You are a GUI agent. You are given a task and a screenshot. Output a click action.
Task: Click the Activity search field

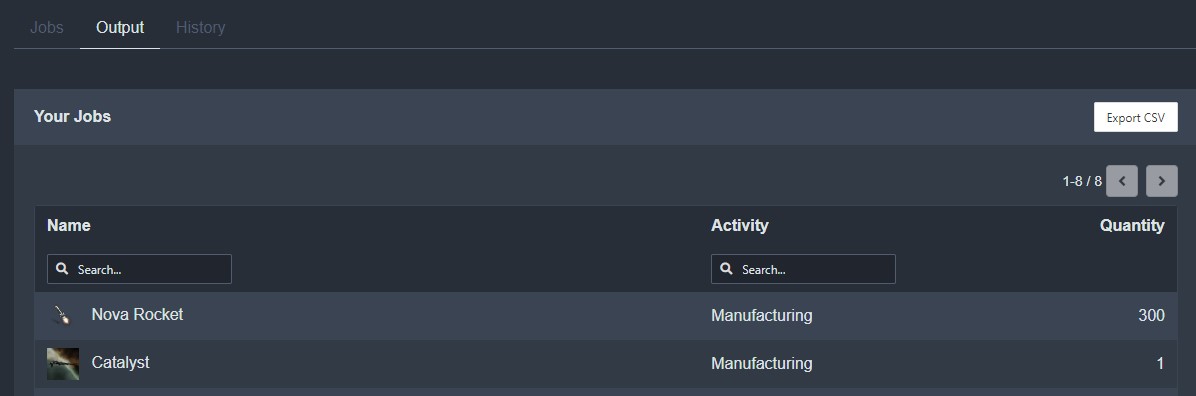click(802, 269)
